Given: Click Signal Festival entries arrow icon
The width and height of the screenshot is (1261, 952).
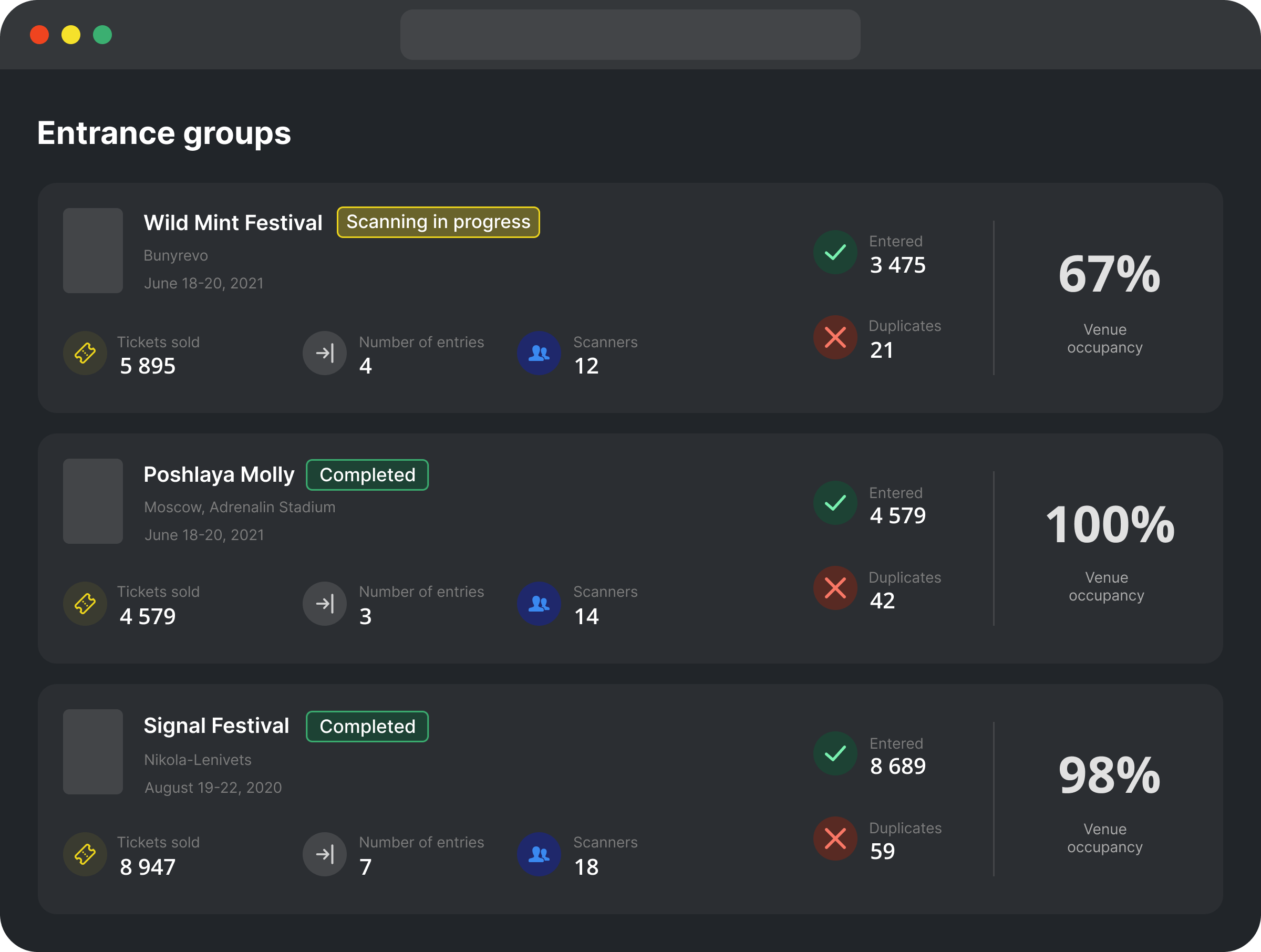Looking at the screenshot, I should point(324,854).
